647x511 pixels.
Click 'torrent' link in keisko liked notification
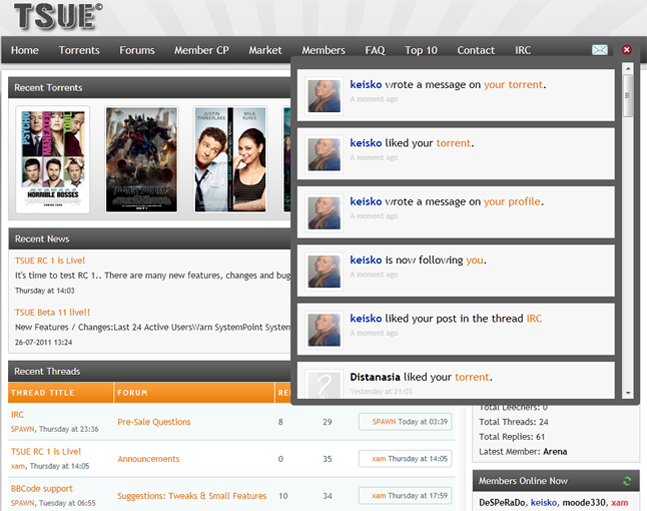pos(453,143)
